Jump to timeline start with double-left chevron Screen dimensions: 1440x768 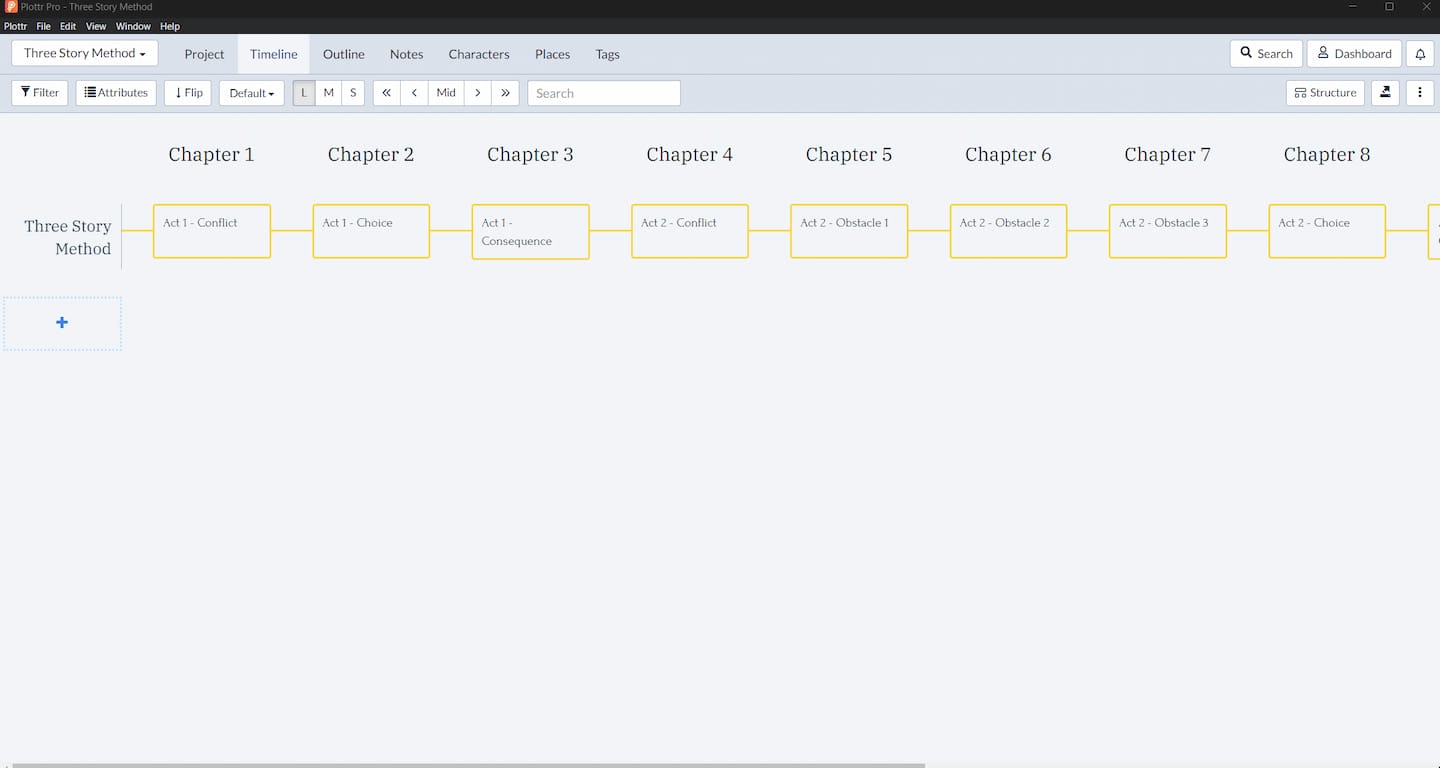(386, 92)
